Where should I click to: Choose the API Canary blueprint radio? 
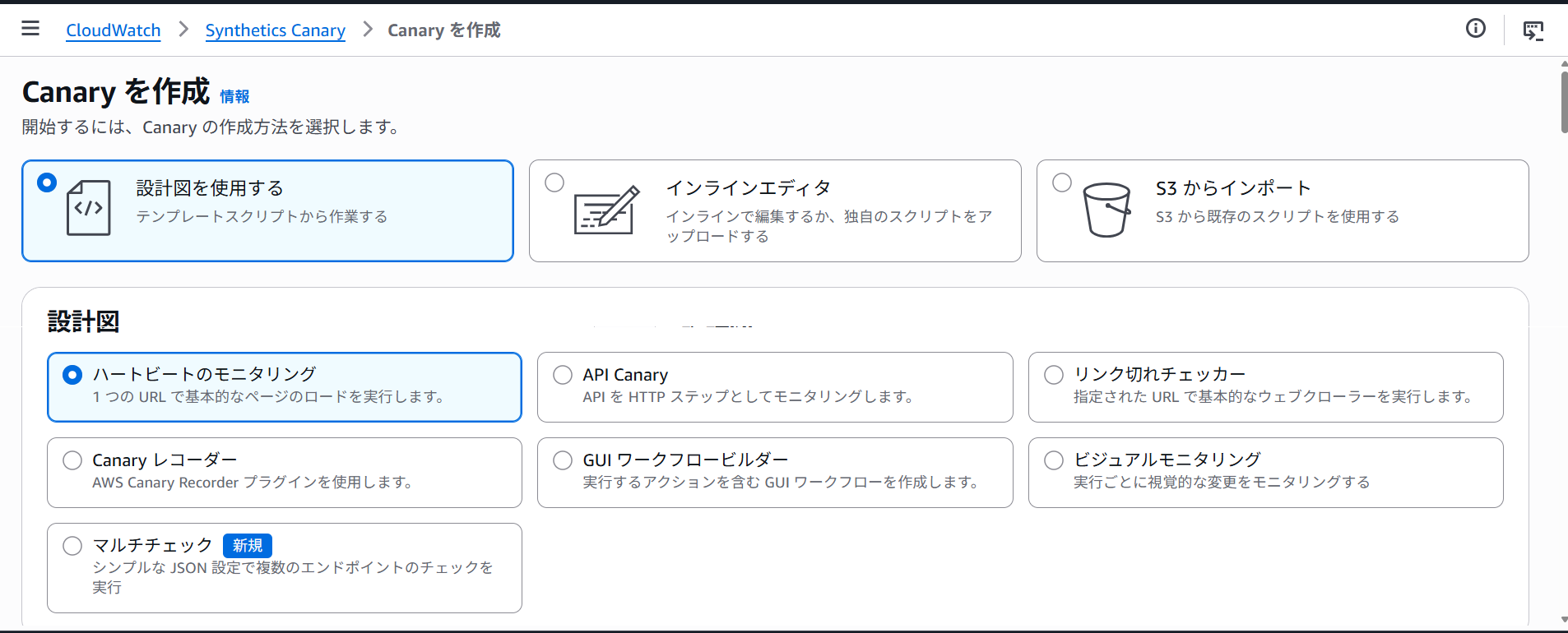(x=563, y=375)
